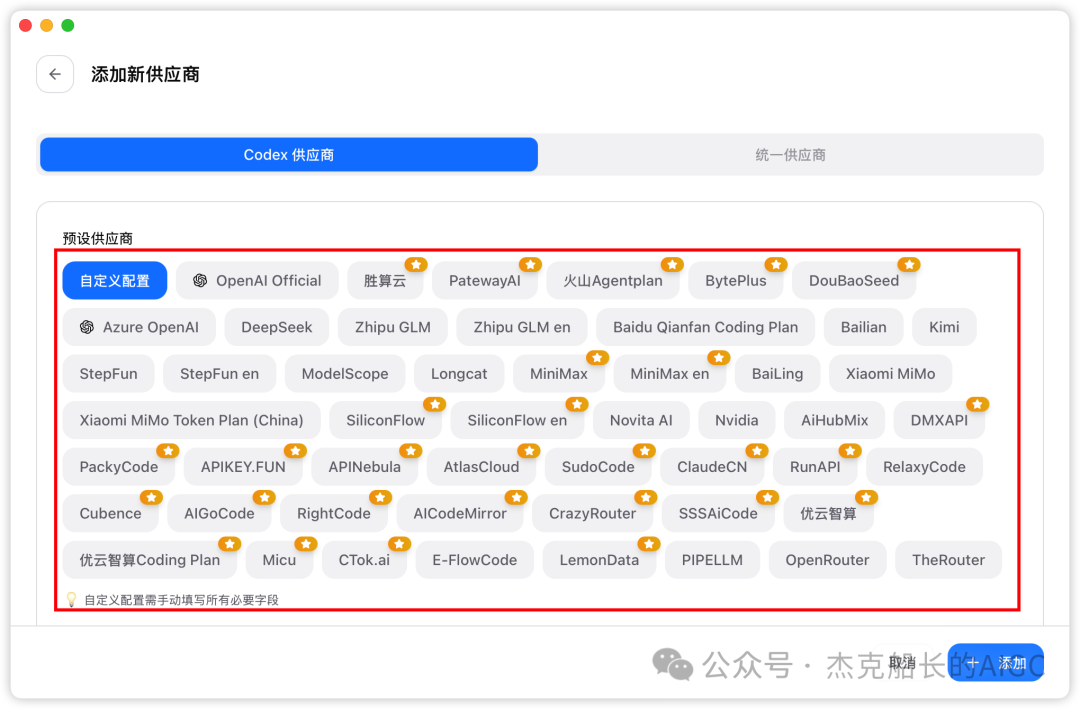This screenshot has height=709, width=1080.
Task: Choose the E-FlowCode provider
Action: point(475,560)
